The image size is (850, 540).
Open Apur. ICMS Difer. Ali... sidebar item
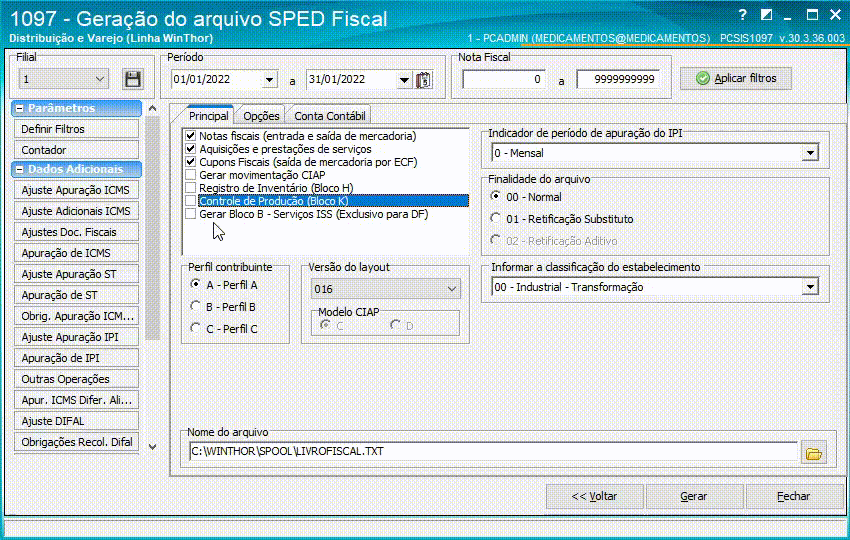76,400
